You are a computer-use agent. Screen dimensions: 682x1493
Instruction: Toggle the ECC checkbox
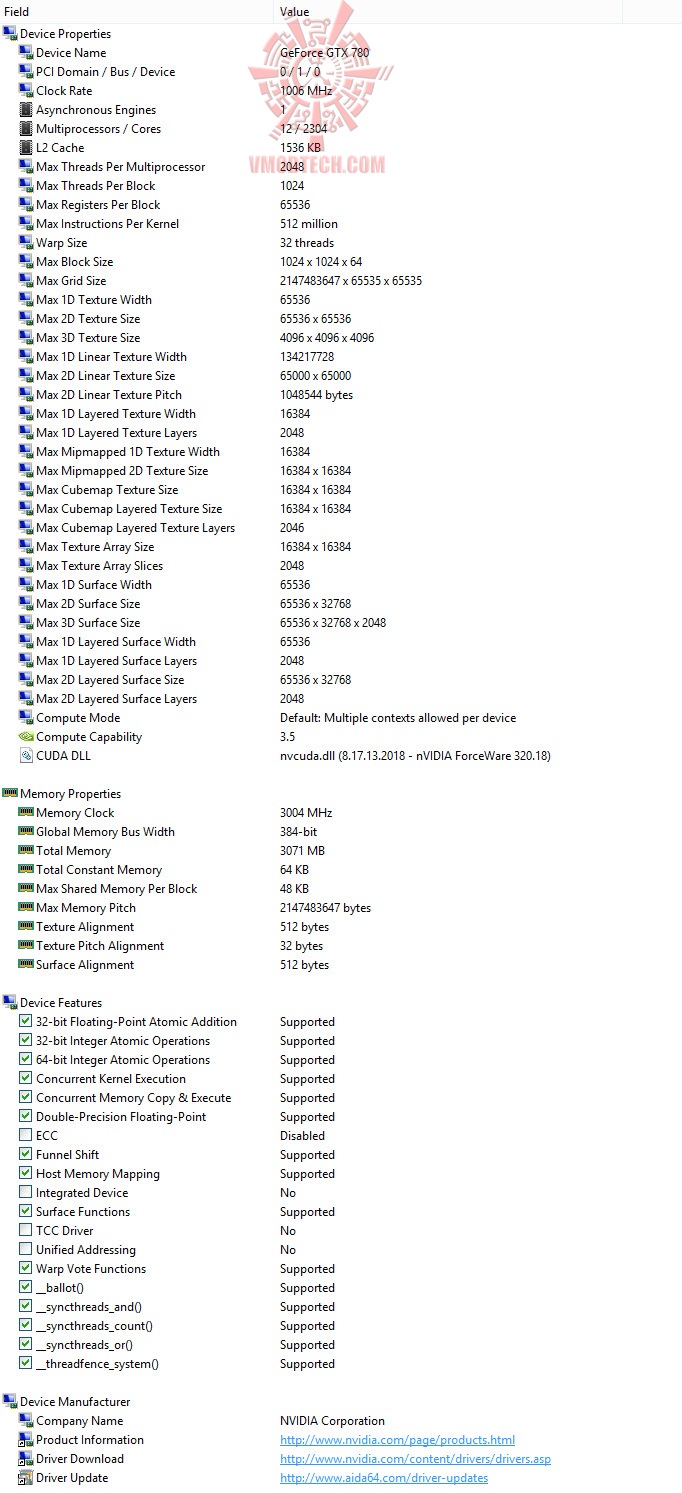click(x=26, y=1136)
